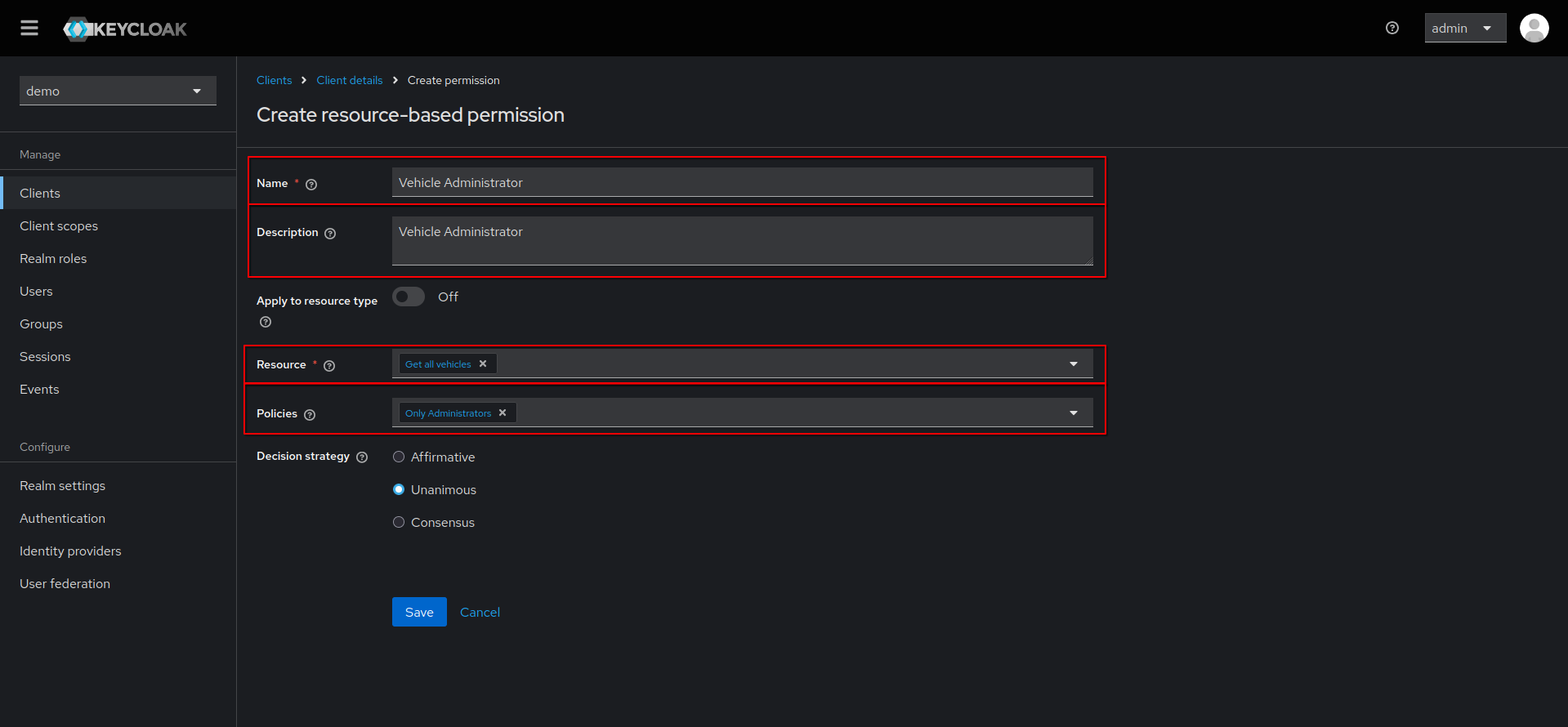Show help for the Policies field
This screenshot has width=1568, height=727.
coord(310,415)
